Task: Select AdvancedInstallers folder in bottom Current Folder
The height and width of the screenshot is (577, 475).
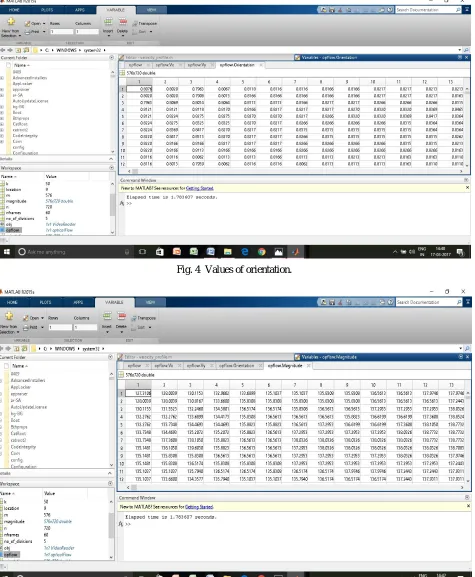Action: (x=28, y=380)
